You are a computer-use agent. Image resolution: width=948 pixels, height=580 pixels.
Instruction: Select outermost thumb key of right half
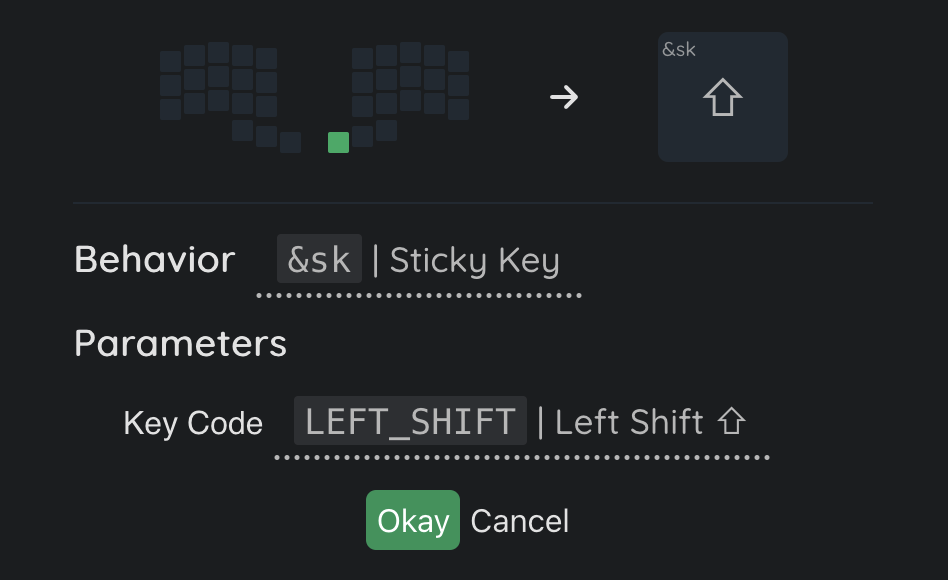point(386,130)
